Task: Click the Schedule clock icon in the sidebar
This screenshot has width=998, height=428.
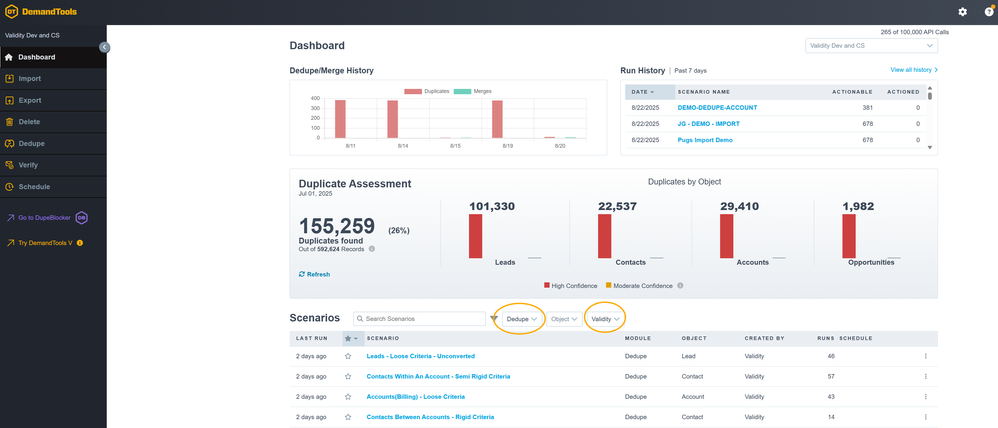Action: click(9, 187)
